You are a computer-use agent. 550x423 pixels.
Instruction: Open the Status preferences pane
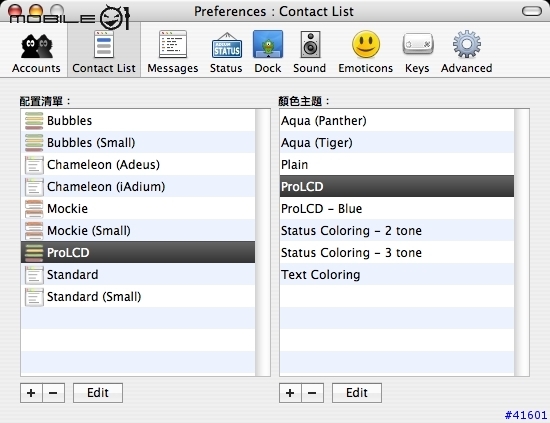[226, 52]
